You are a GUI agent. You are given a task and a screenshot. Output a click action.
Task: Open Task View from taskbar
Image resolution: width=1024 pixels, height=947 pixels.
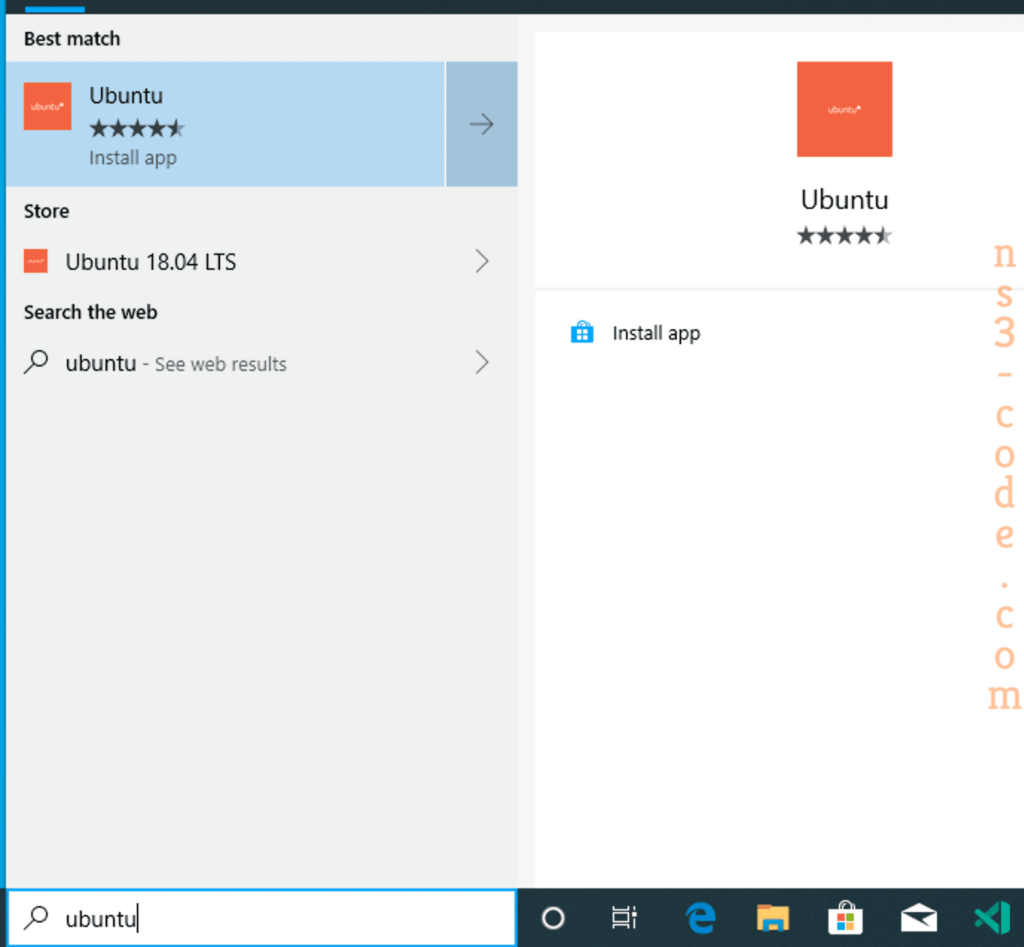(x=624, y=918)
